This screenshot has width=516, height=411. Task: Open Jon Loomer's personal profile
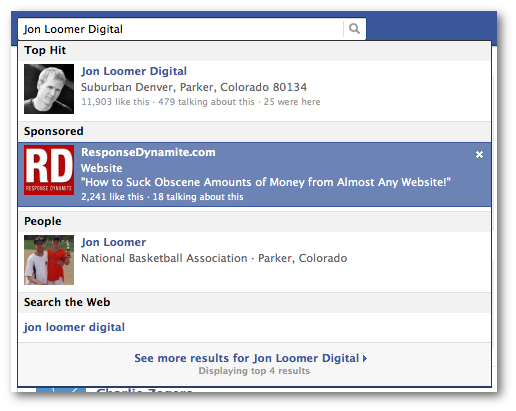pos(113,242)
